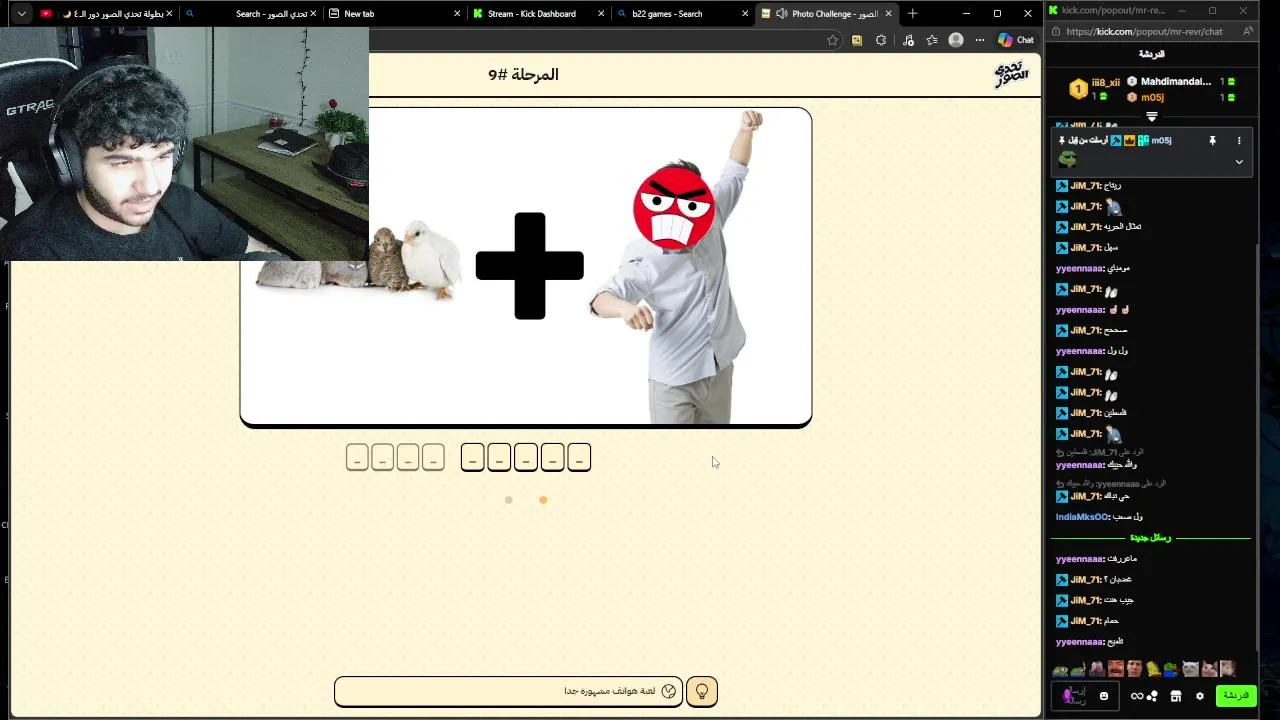Bookmark this page with the star icon

(x=832, y=40)
